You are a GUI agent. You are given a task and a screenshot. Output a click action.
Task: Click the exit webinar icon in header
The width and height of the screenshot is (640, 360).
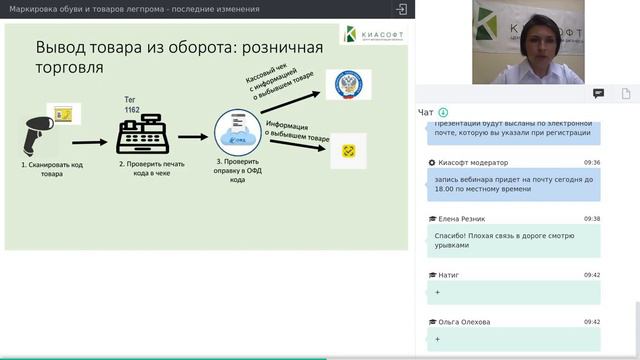pos(402,9)
